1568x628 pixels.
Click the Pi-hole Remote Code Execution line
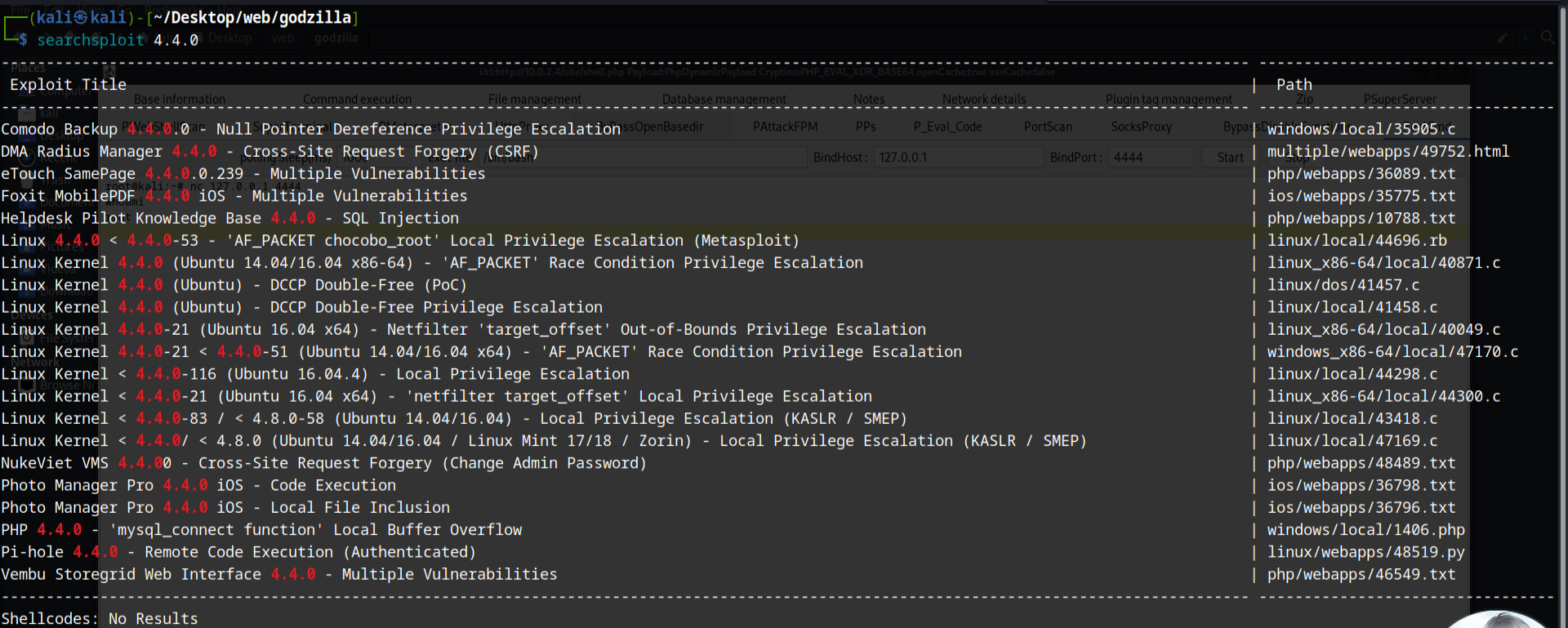point(238,552)
